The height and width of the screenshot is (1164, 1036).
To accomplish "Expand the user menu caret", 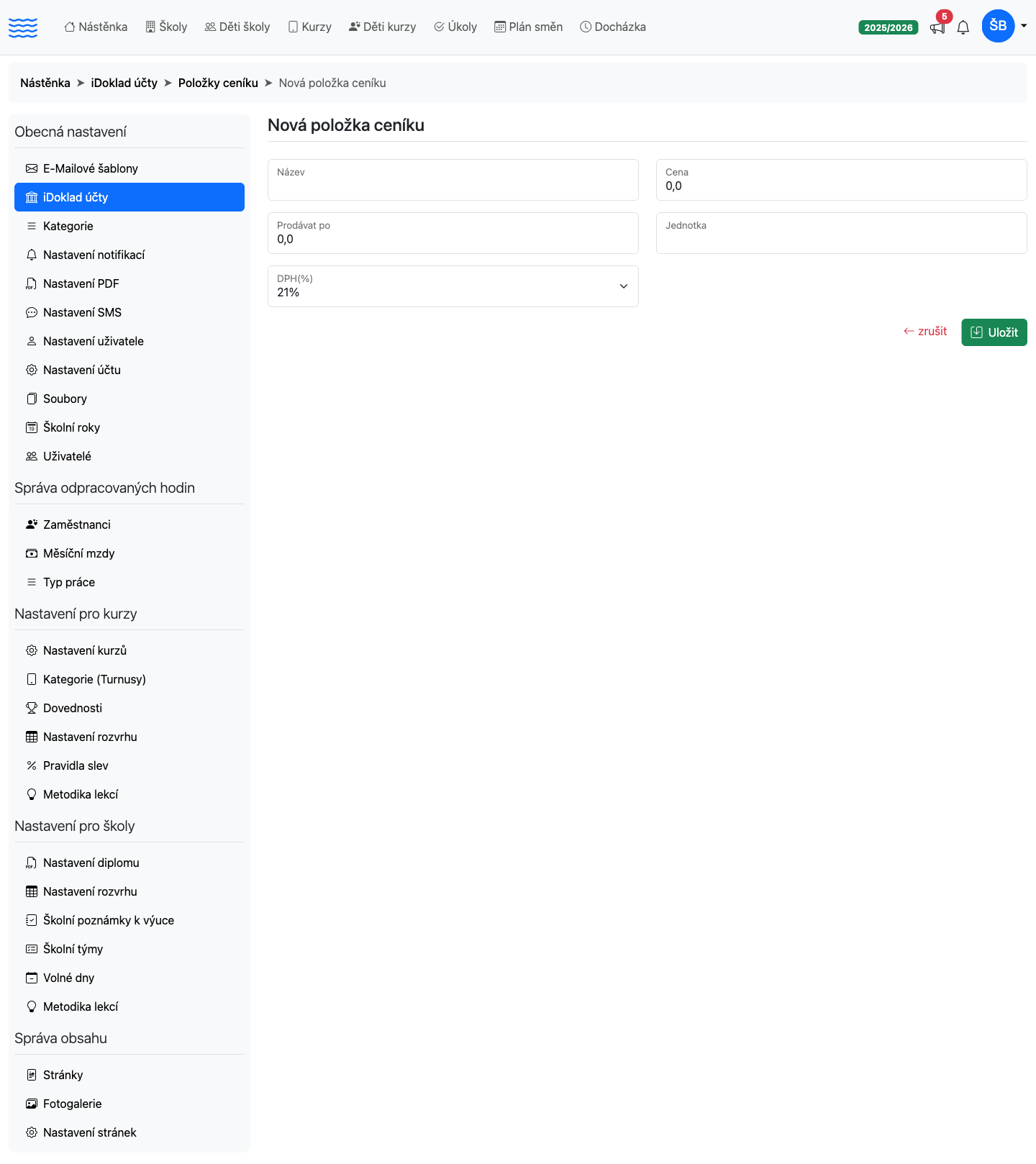I will (1024, 26).
